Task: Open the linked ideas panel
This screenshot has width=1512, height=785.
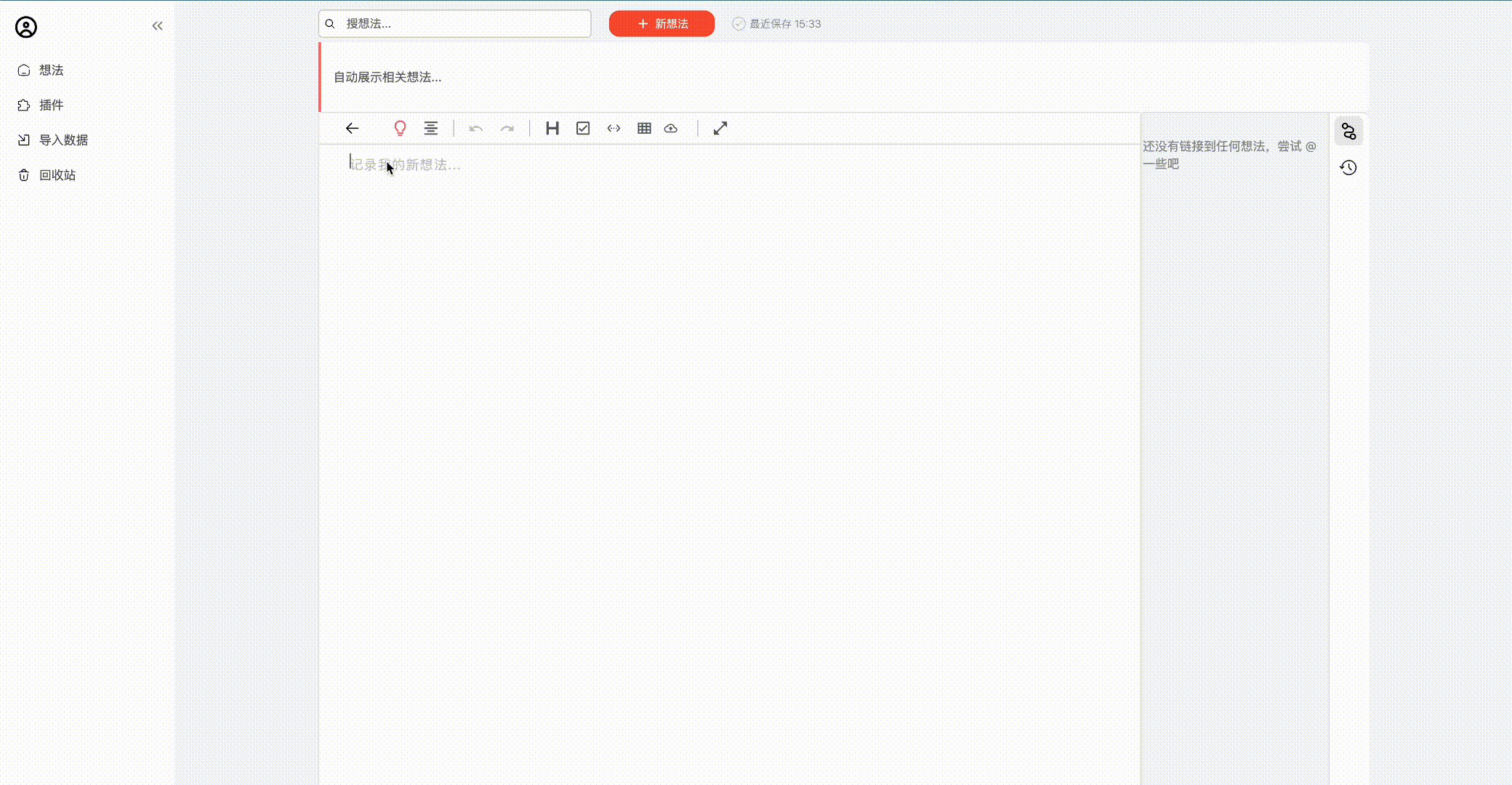Action: pos(1348,132)
